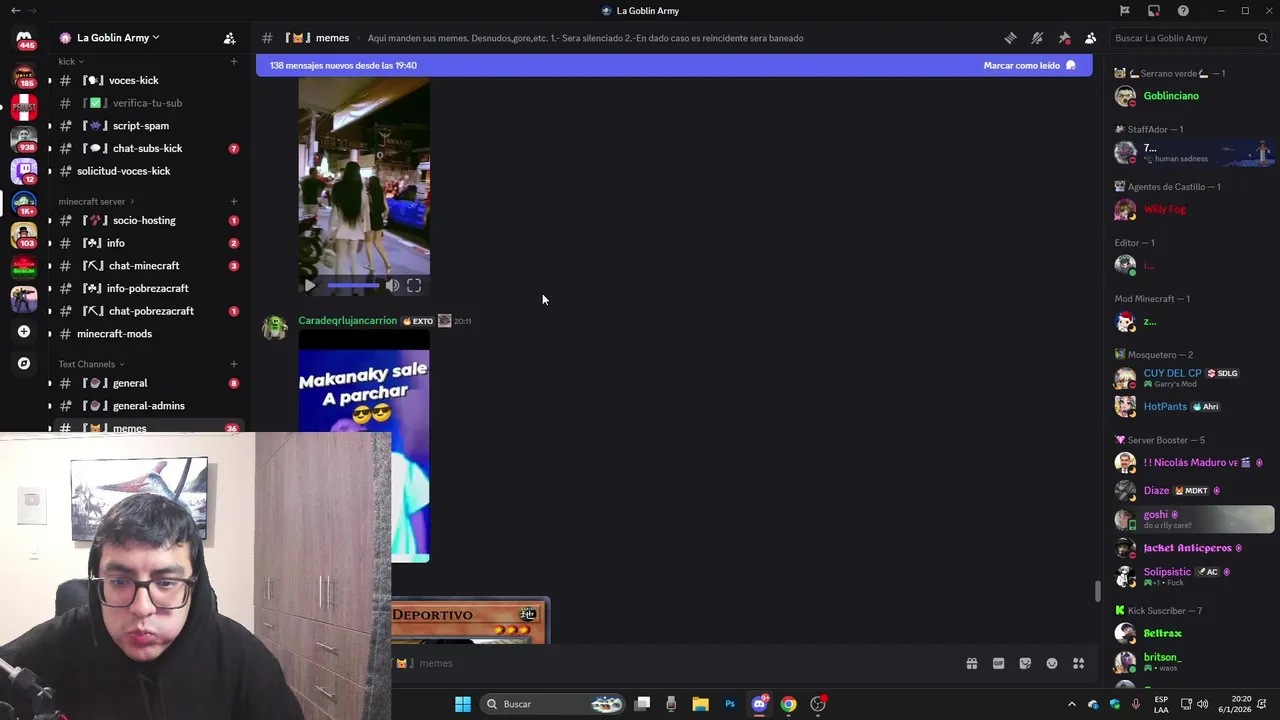Click the Windows taskbar Buscar search box
Screen dimensions: 1280x720
point(551,704)
